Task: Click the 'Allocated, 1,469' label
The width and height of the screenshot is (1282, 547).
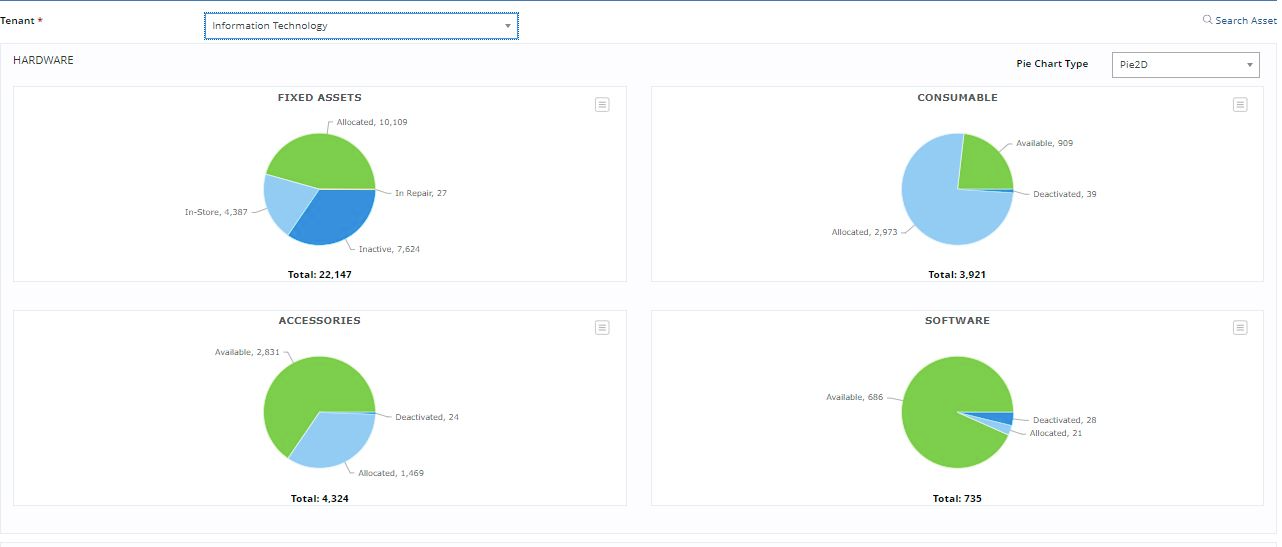Action: pyautogui.click(x=391, y=473)
